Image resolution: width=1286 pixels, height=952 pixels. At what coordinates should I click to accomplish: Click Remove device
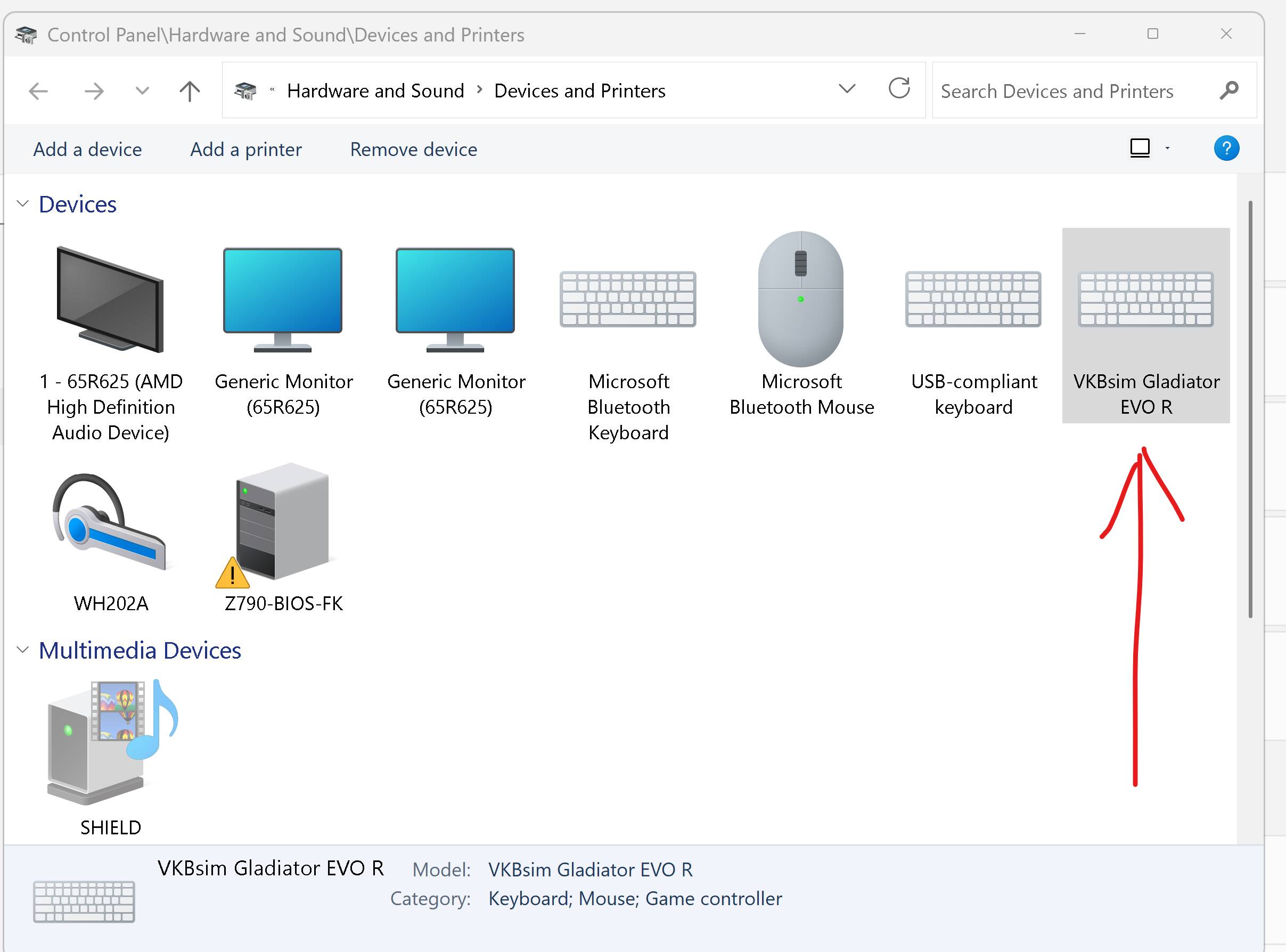(414, 149)
